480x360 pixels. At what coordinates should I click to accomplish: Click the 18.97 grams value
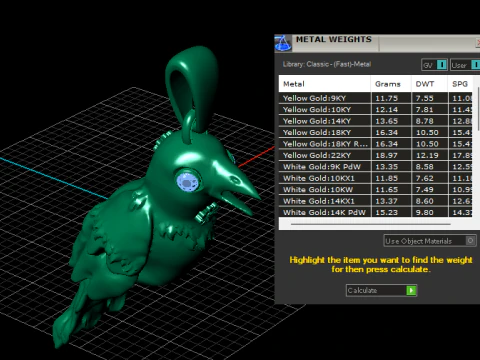tap(387, 155)
